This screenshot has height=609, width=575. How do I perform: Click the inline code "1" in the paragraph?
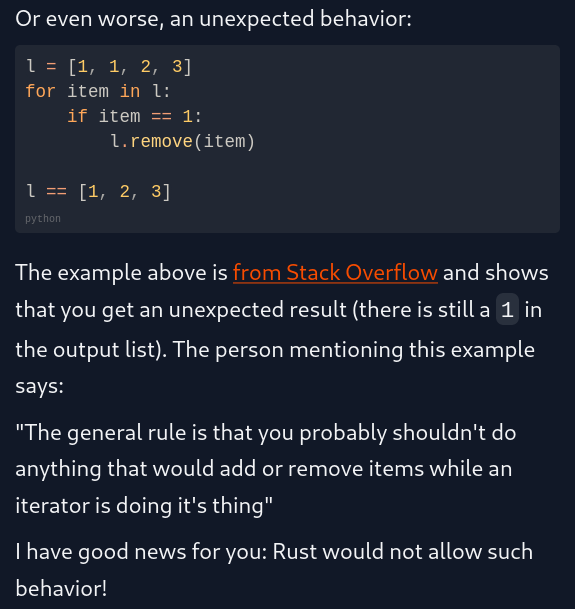click(x=507, y=310)
